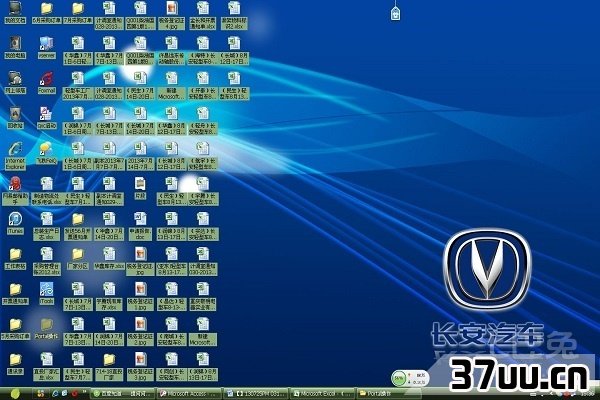The image size is (600, 400).
Task: Open the 税务登记证.jpg image file
Action: click(140, 261)
